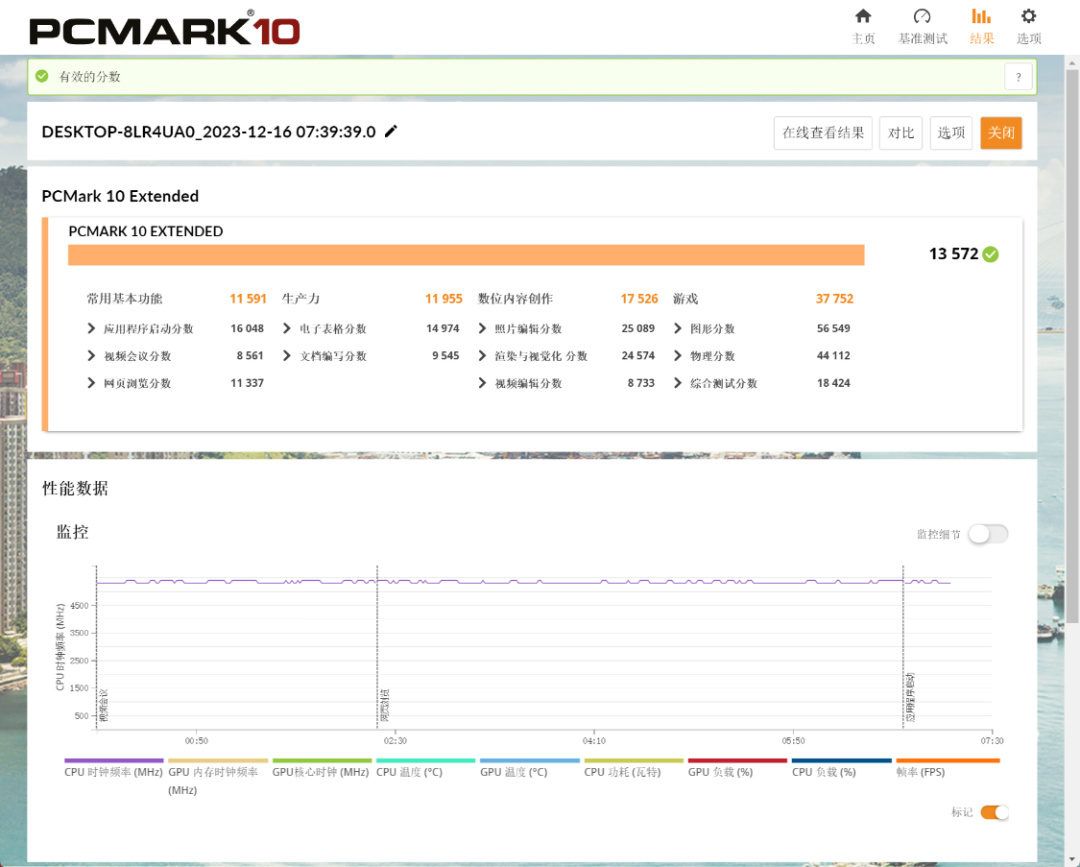Click the 监控 chart heading
The height and width of the screenshot is (867, 1080).
point(72,532)
